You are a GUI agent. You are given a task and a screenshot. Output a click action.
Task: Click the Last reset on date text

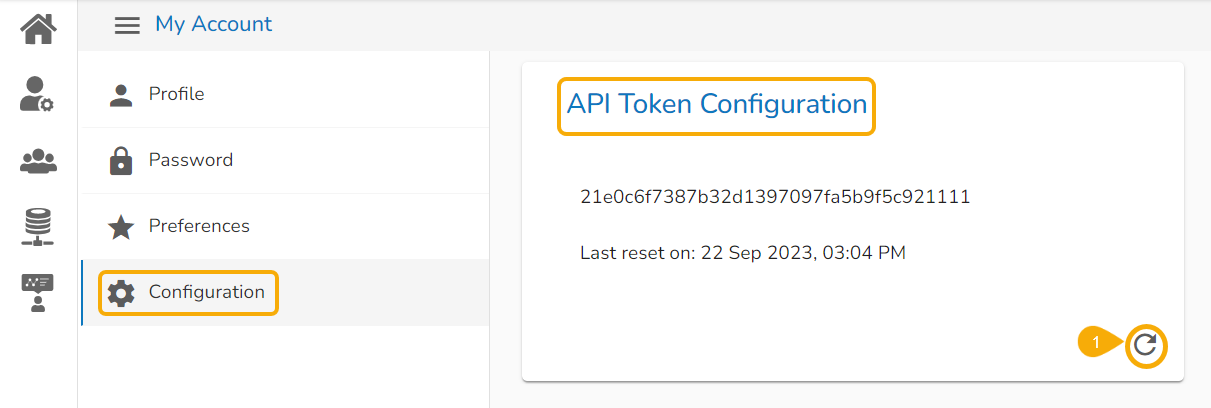[743, 253]
